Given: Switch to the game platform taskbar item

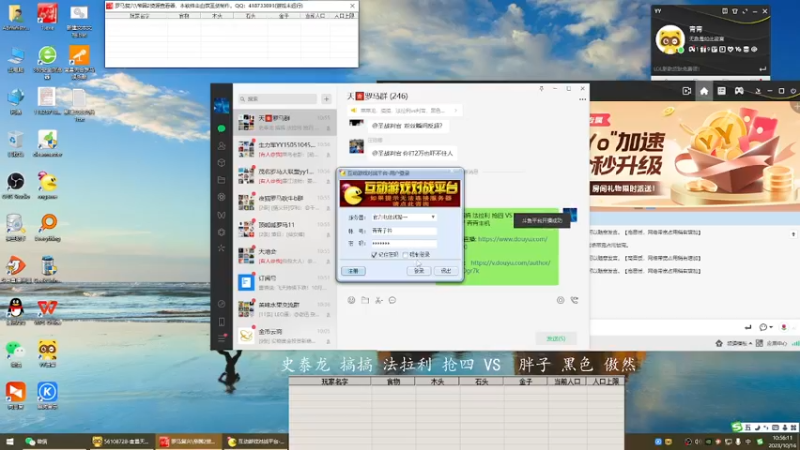Looking at the screenshot, I should [x=255, y=441].
